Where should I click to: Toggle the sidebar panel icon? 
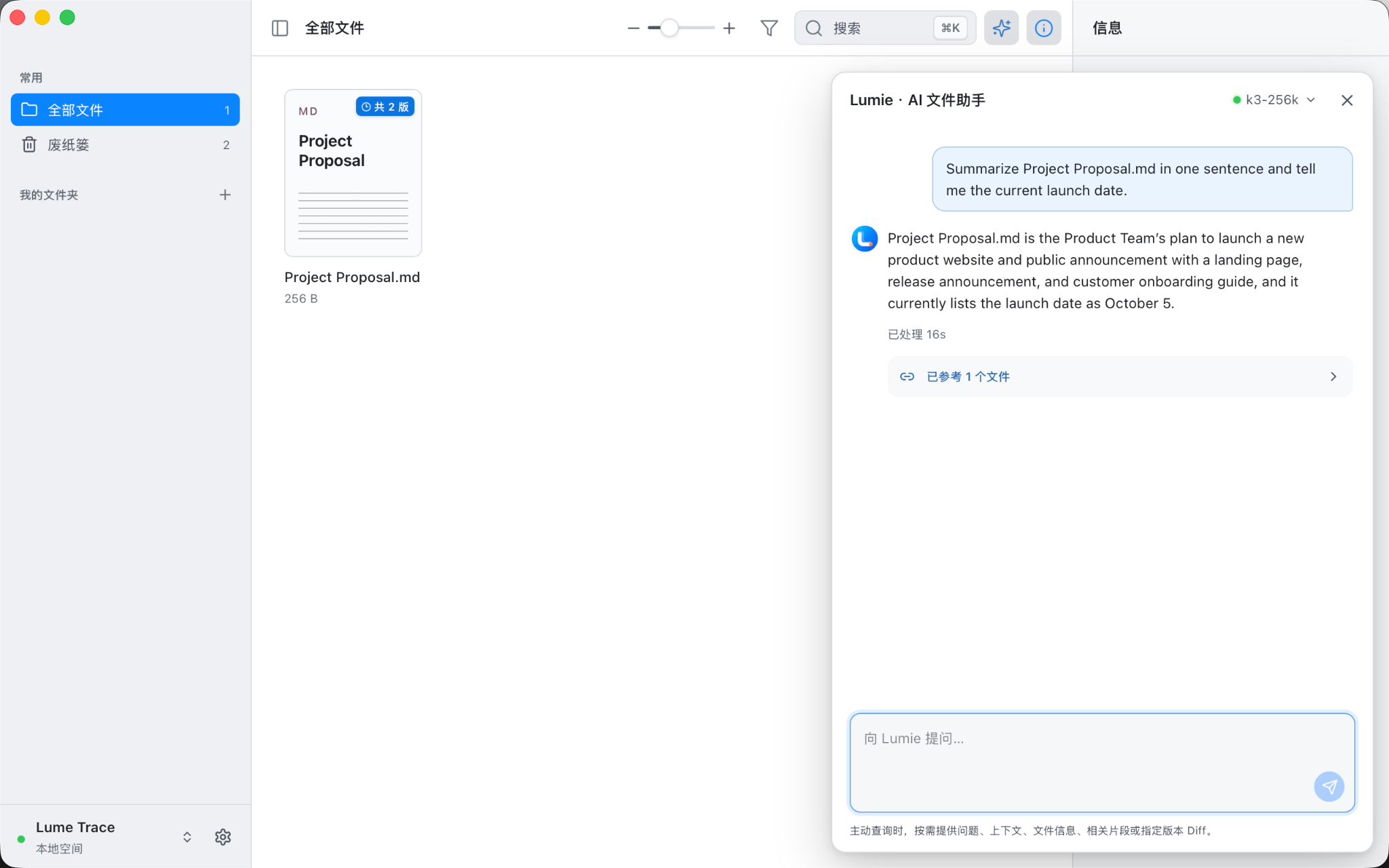click(279, 28)
